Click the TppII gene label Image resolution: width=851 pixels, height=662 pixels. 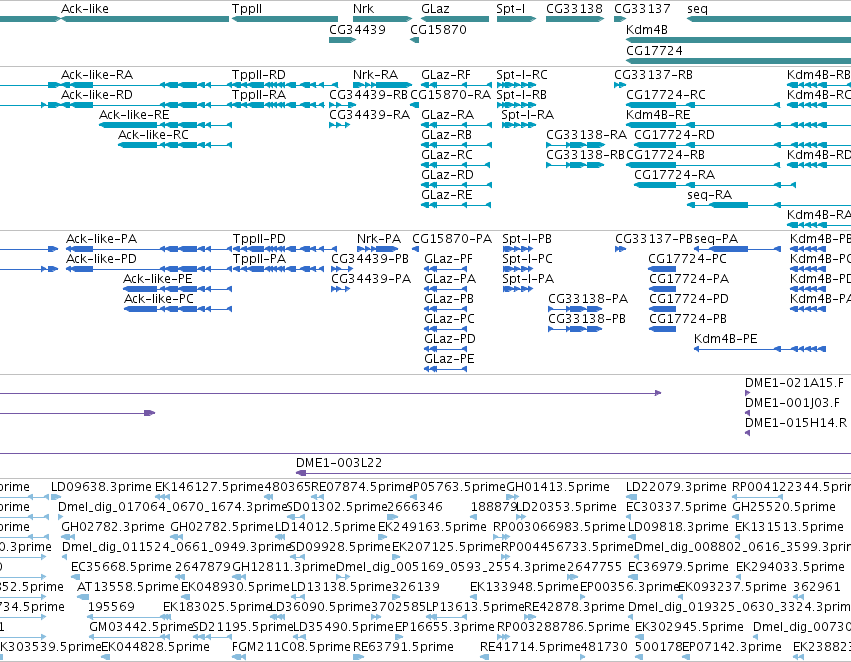tap(247, 9)
